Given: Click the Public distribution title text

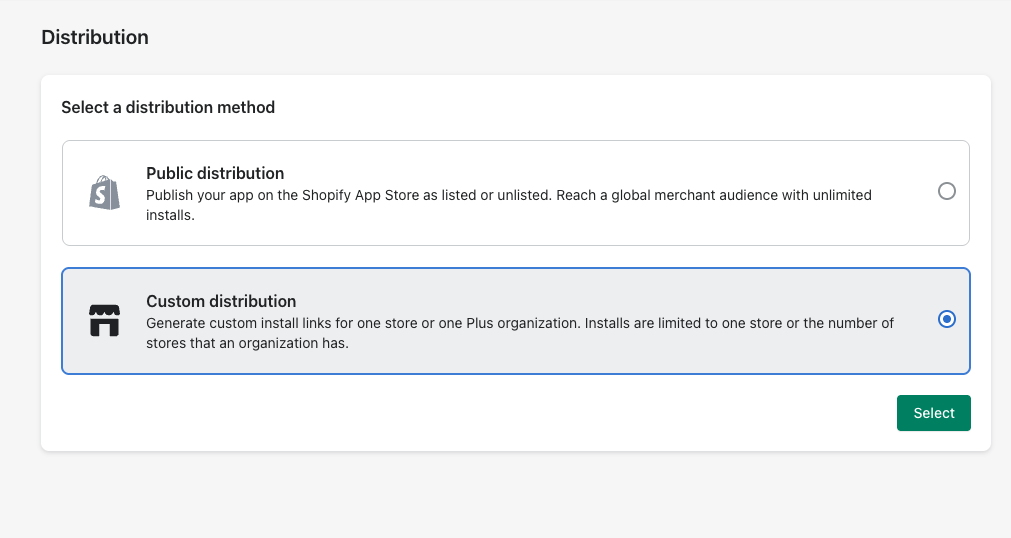Looking at the screenshot, I should tap(215, 173).
